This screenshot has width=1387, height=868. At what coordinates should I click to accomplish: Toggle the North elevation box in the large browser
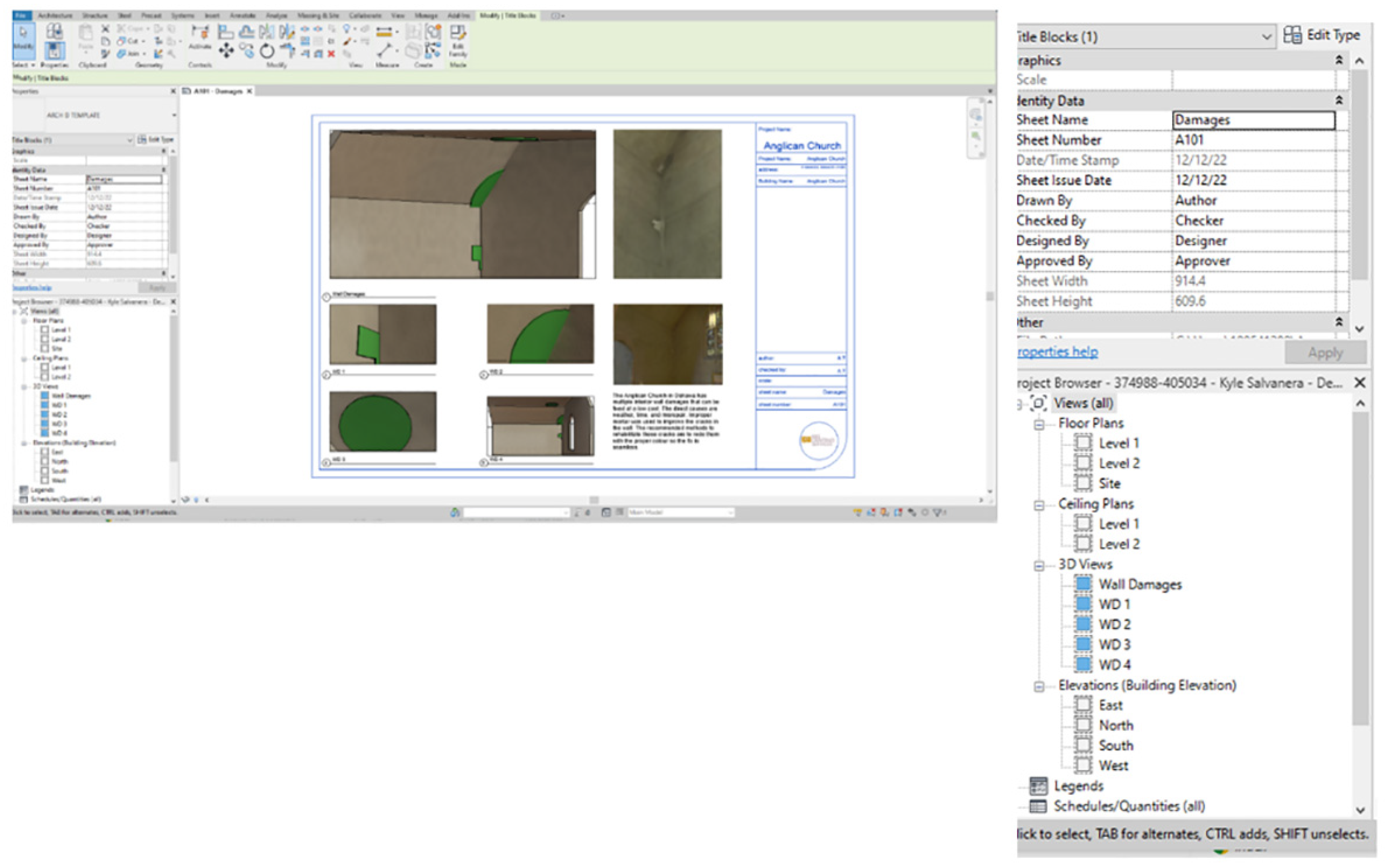pyautogui.click(x=1083, y=725)
